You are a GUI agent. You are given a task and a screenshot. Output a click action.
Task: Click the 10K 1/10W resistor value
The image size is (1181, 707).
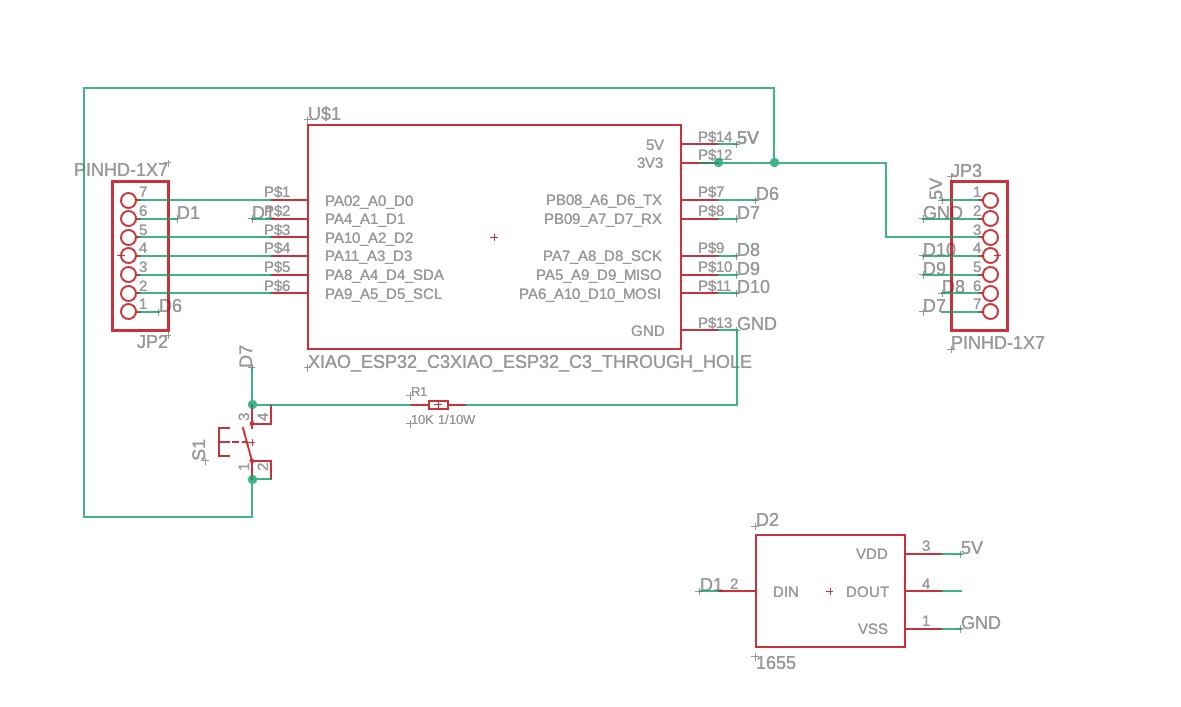(443, 420)
